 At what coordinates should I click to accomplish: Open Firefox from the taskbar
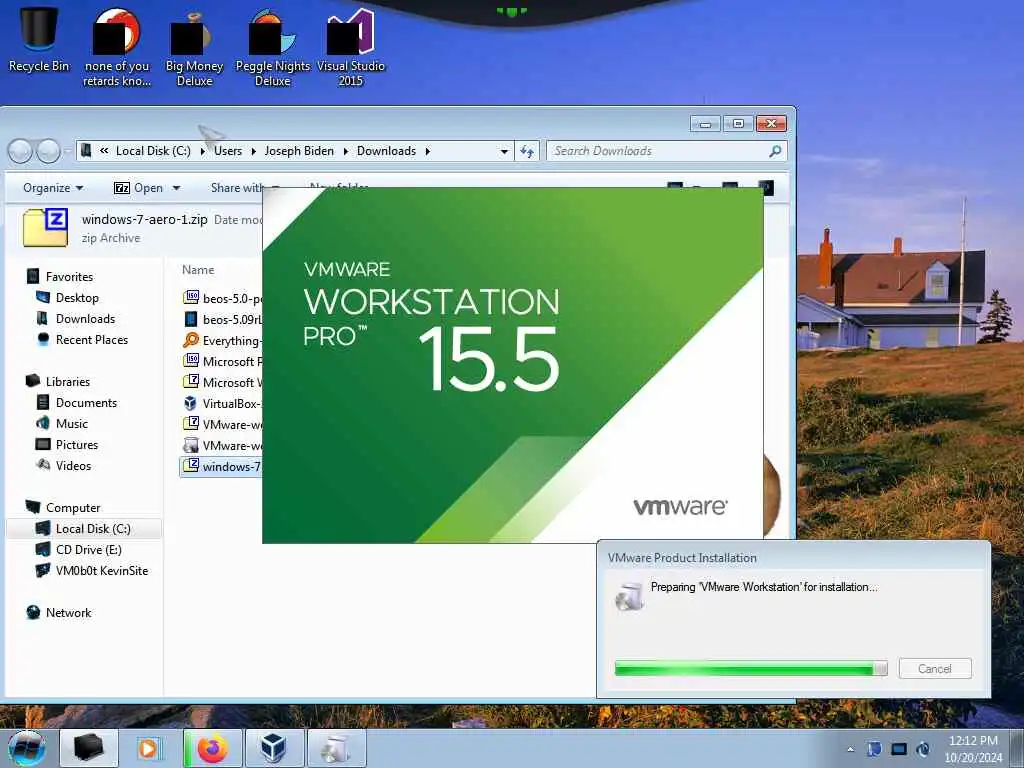tap(213, 748)
